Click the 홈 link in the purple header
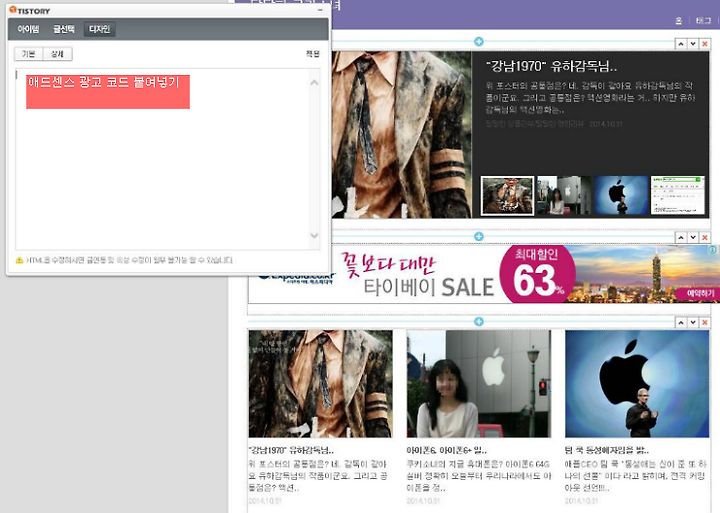720x513 pixels. (x=679, y=21)
